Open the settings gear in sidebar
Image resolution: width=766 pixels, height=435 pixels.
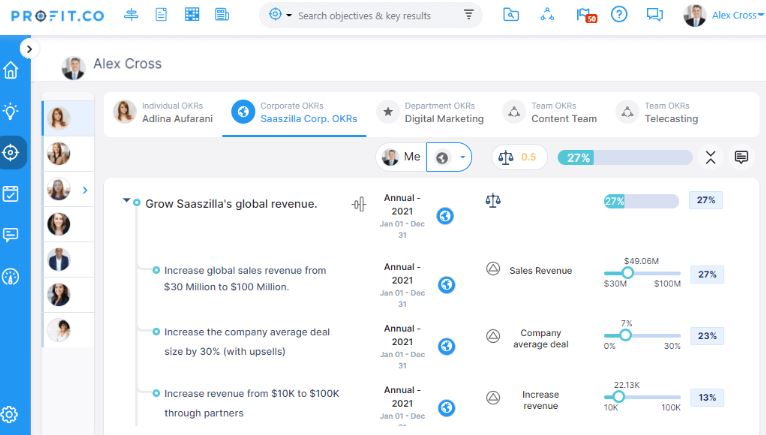coord(10,414)
